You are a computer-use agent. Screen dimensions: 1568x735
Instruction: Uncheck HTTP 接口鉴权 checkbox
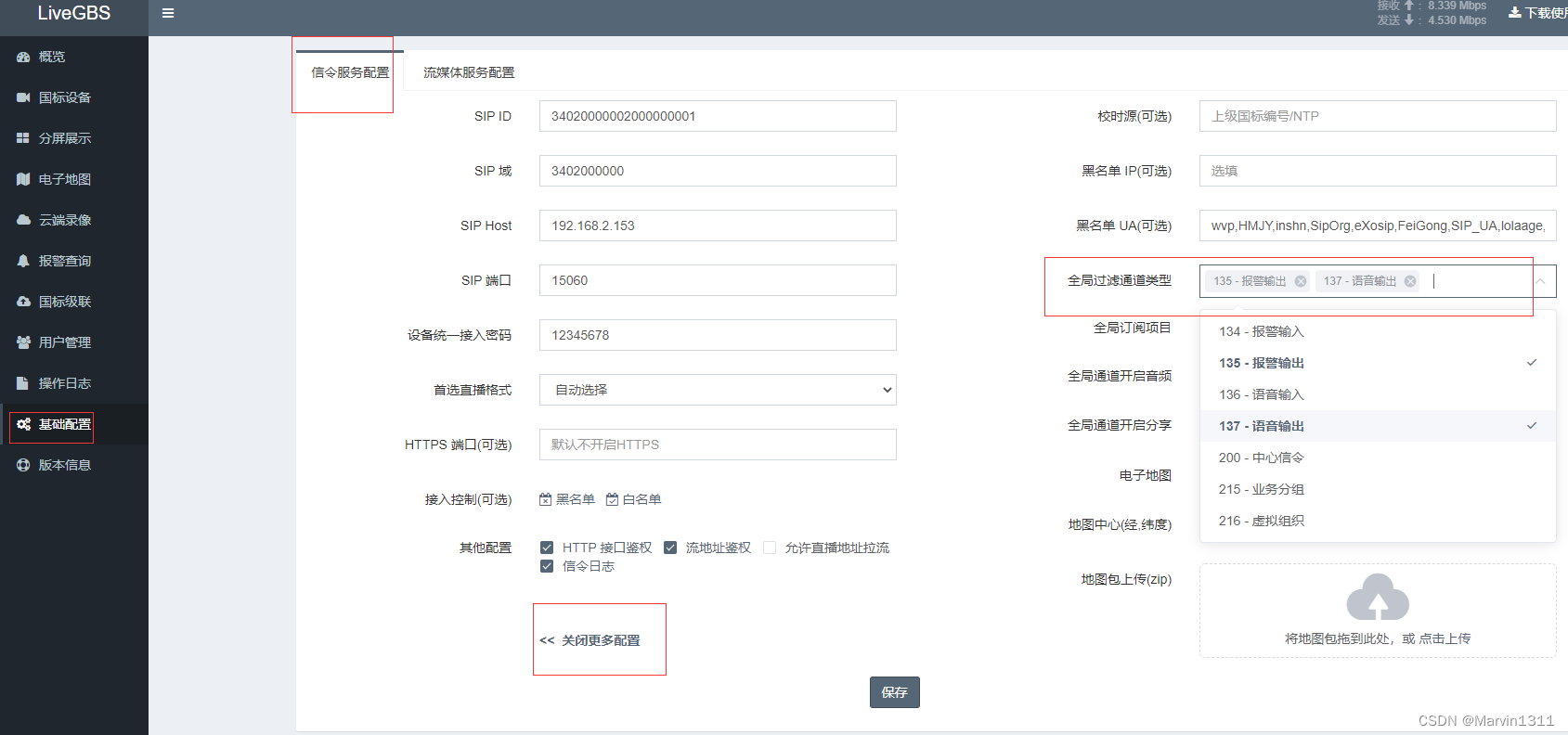click(x=547, y=548)
